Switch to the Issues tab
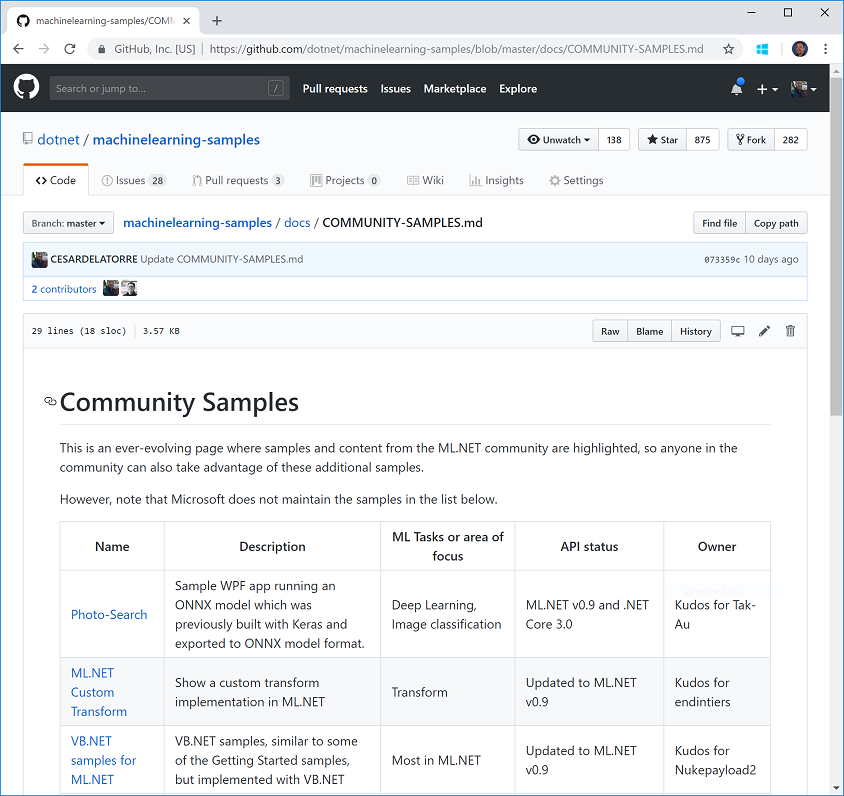Viewport: 844px width, 796px height. point(133,180)
